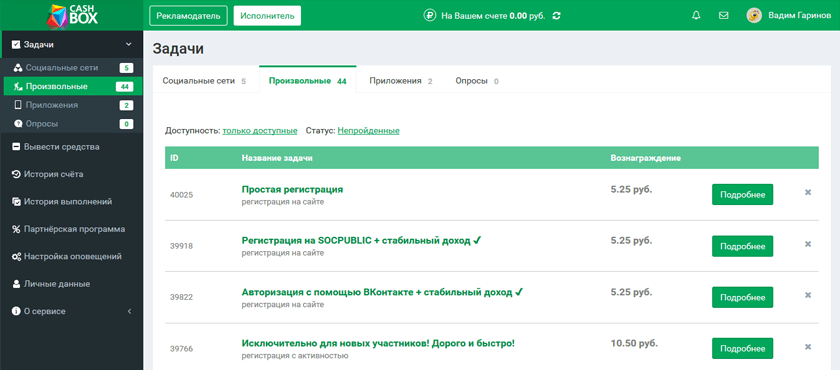Click the task ID 39918
This screenshot has width=840, height=370.
[182, 246]
